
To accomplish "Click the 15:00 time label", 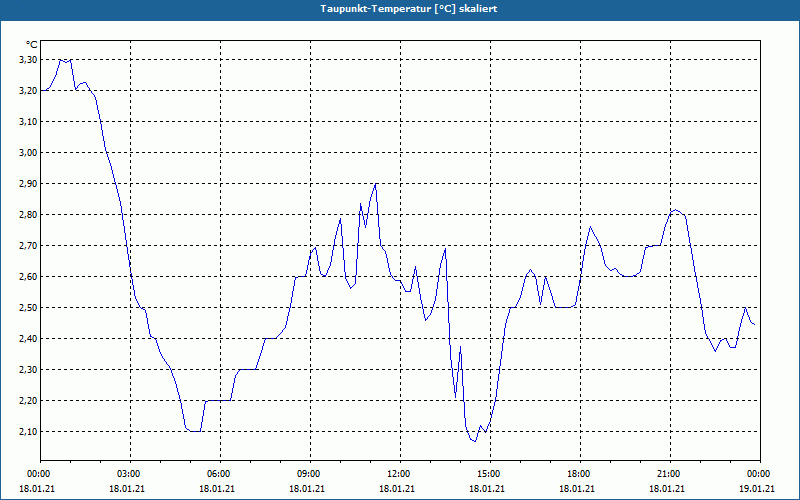I will [490, 474].
